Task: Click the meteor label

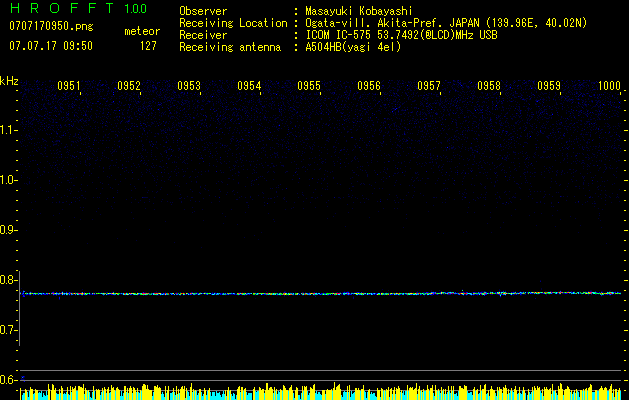Action: point(142,31)
